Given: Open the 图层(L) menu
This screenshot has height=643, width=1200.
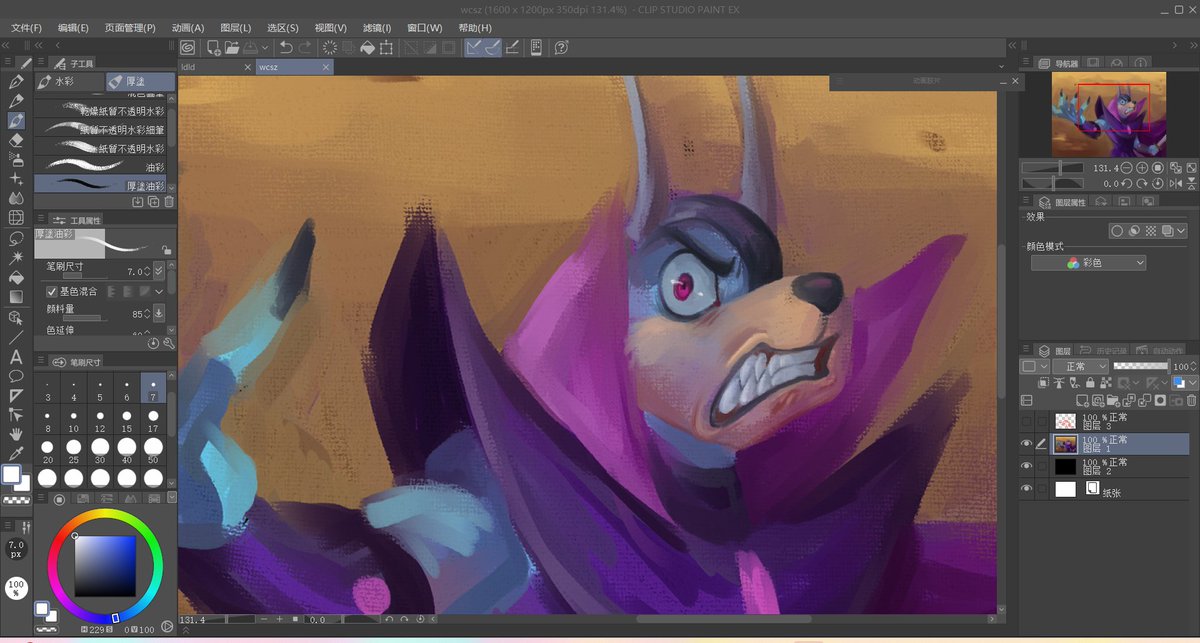Looking at the screenshot, I should pos(235,28).
